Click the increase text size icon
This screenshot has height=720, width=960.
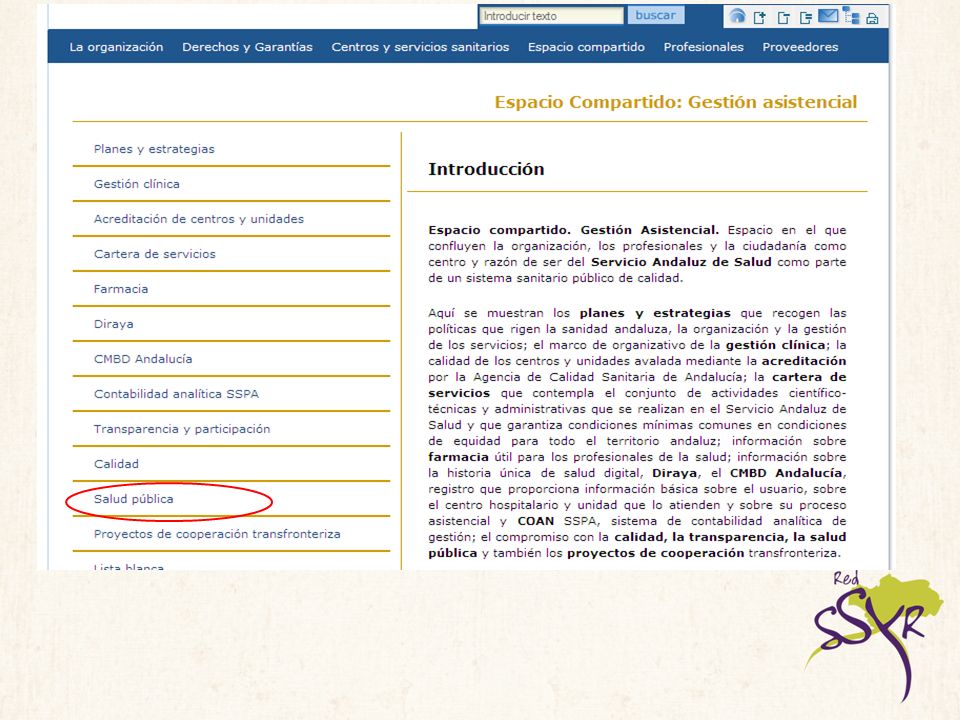pyautogui.click(x=760, y=18)
